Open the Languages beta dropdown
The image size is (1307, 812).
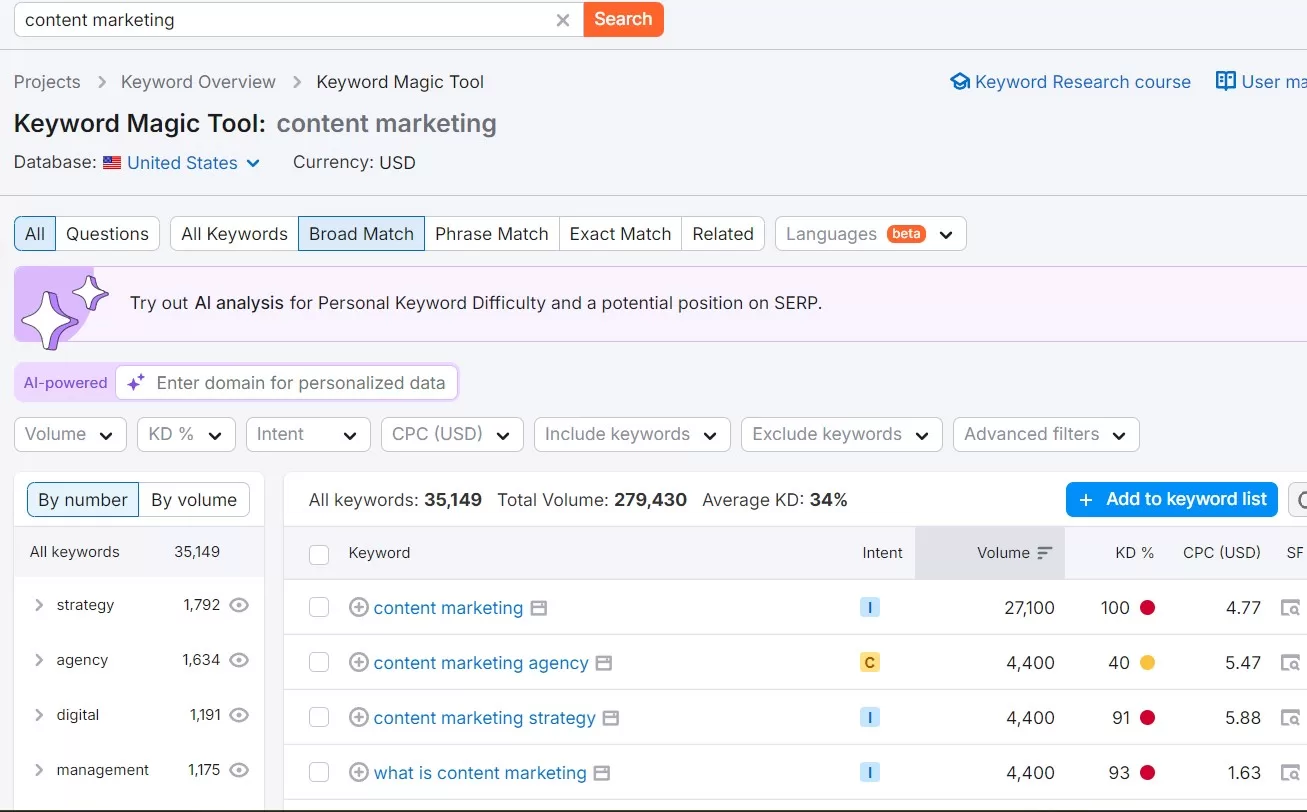pos(870,234)
